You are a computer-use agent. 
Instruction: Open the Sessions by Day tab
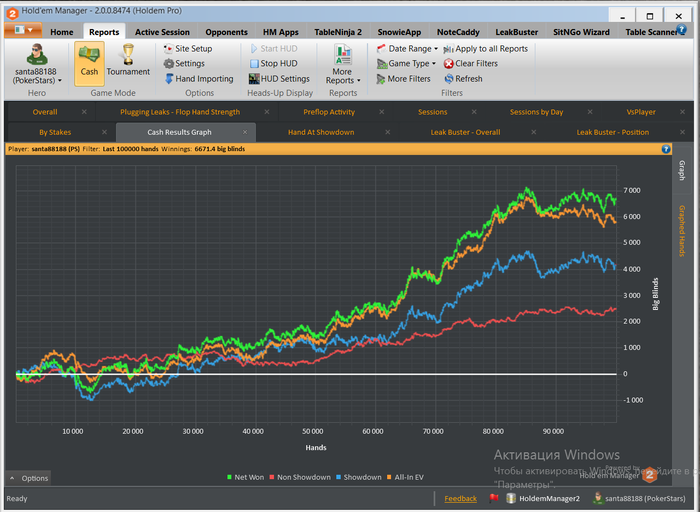point(536,112)
